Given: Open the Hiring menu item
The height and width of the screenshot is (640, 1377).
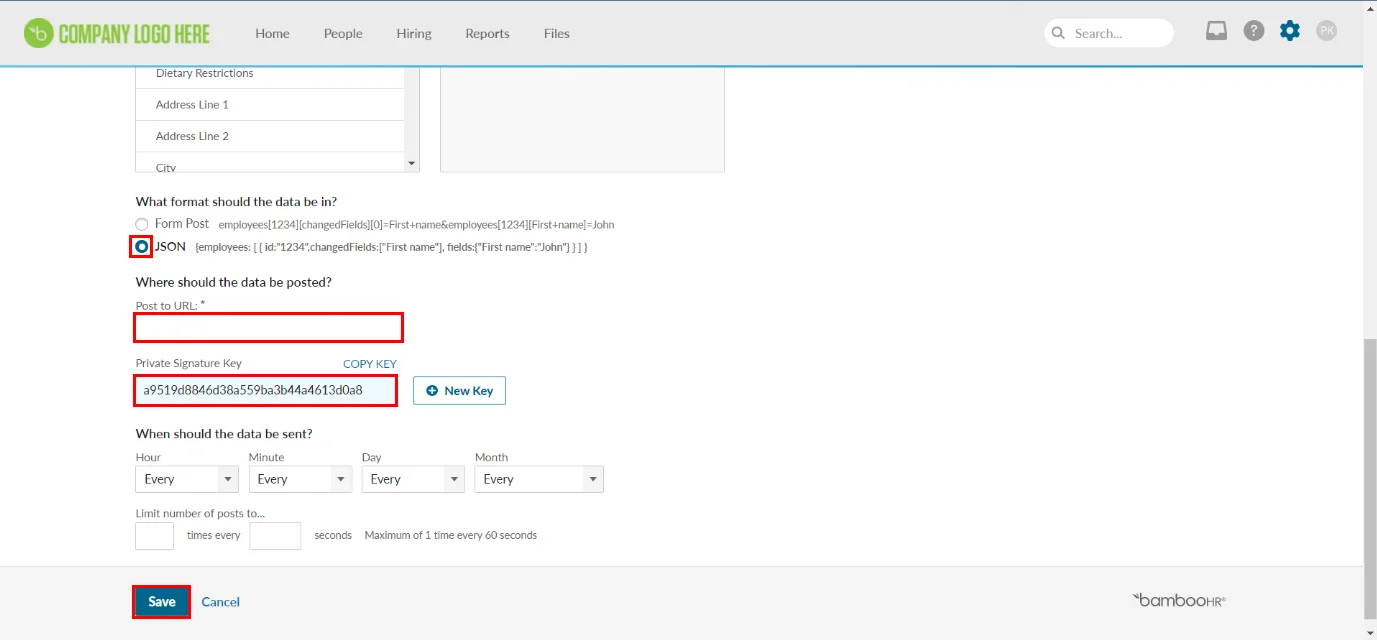Looking at the screenshot, I should [x=413, y=33].
